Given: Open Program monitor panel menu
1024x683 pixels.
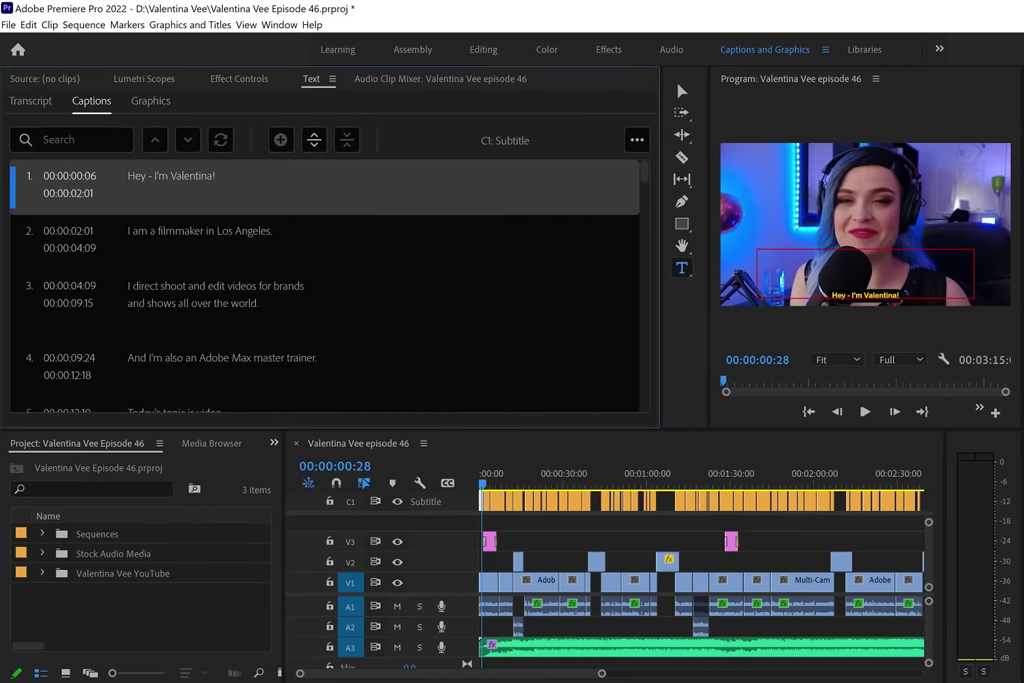Looking at the screenshot, I should [876, 79].
